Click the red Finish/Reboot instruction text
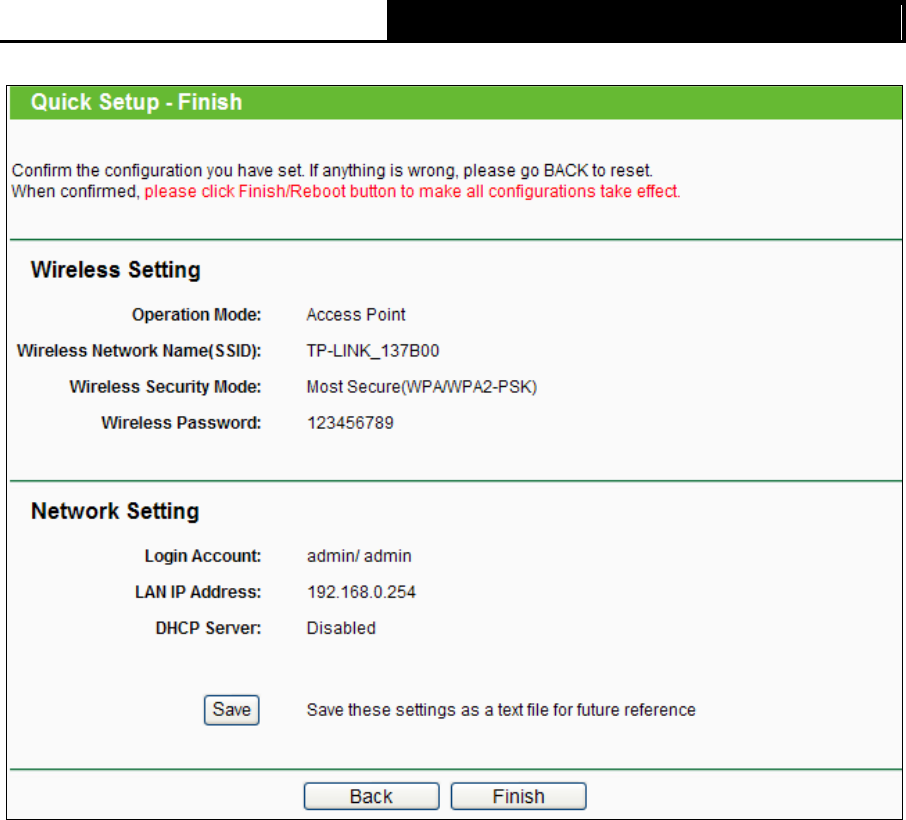 click(413, 191)
